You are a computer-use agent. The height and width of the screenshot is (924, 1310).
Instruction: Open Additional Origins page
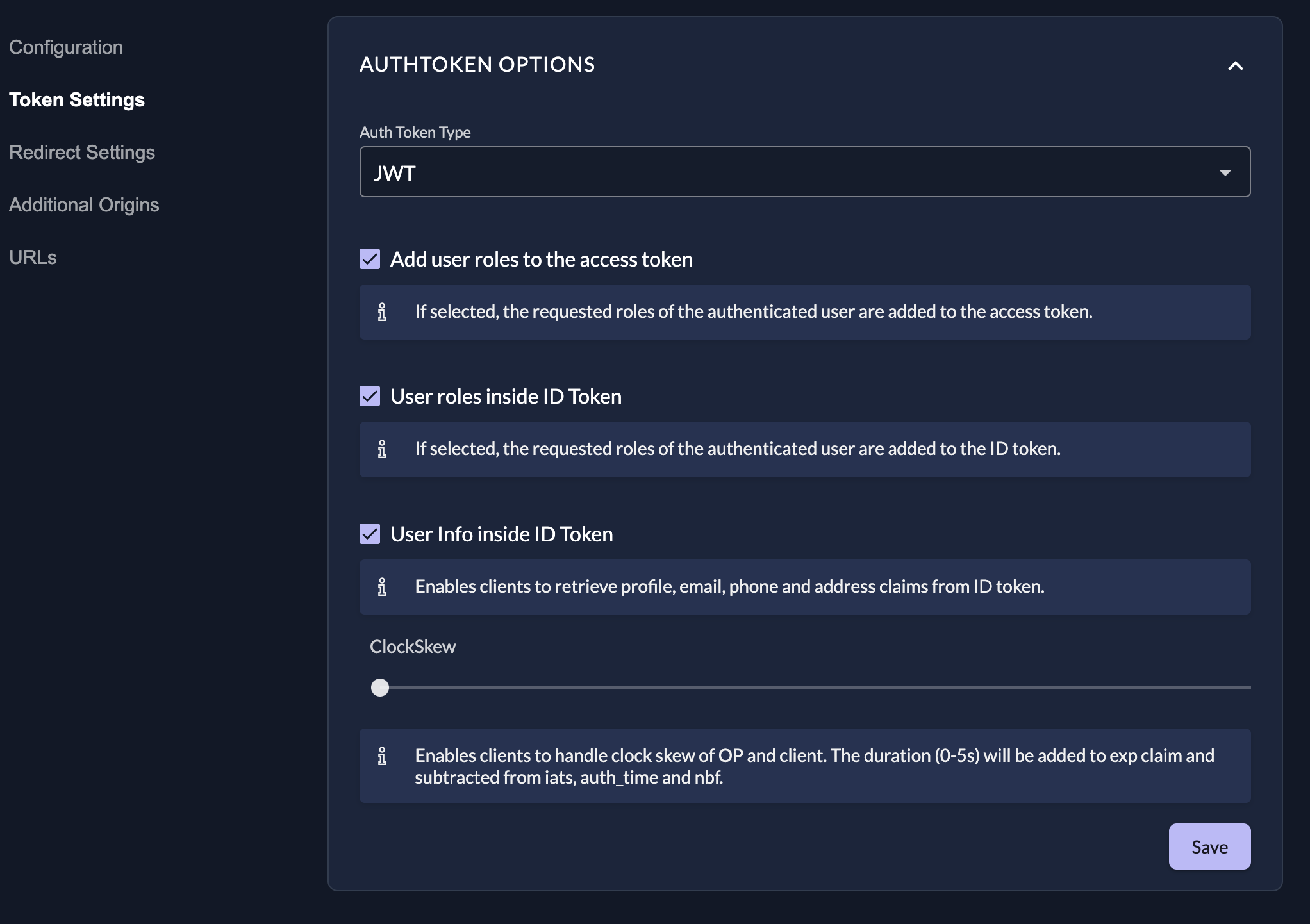pos(84,205)
